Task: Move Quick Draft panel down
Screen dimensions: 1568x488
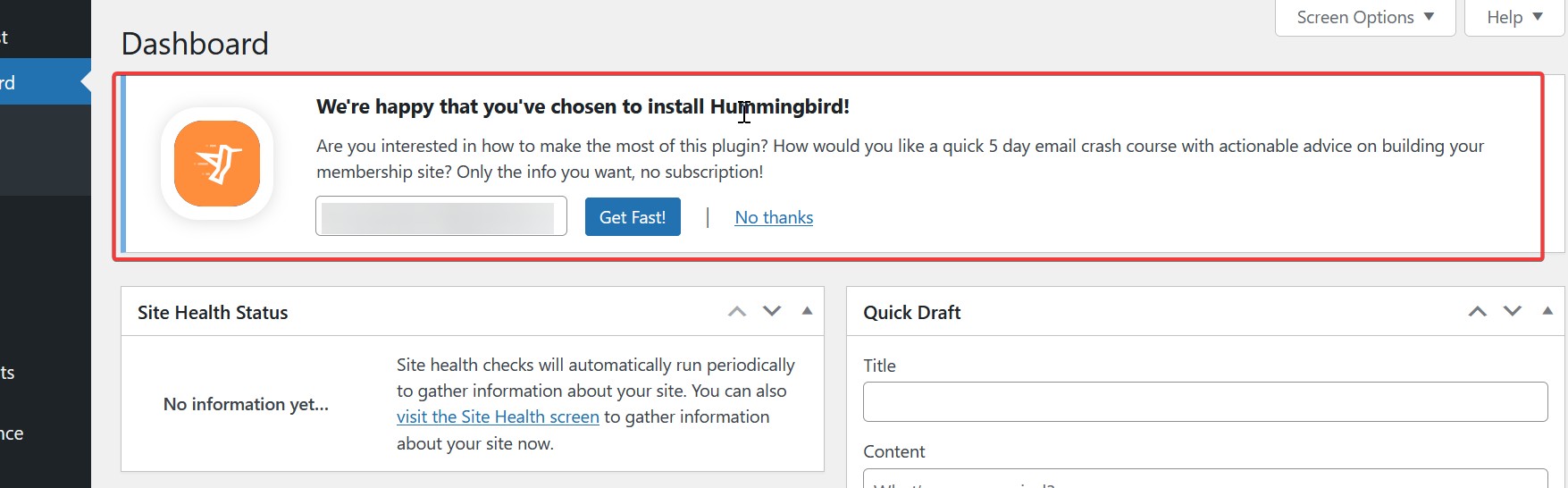Action: (x=1512, y=312)
